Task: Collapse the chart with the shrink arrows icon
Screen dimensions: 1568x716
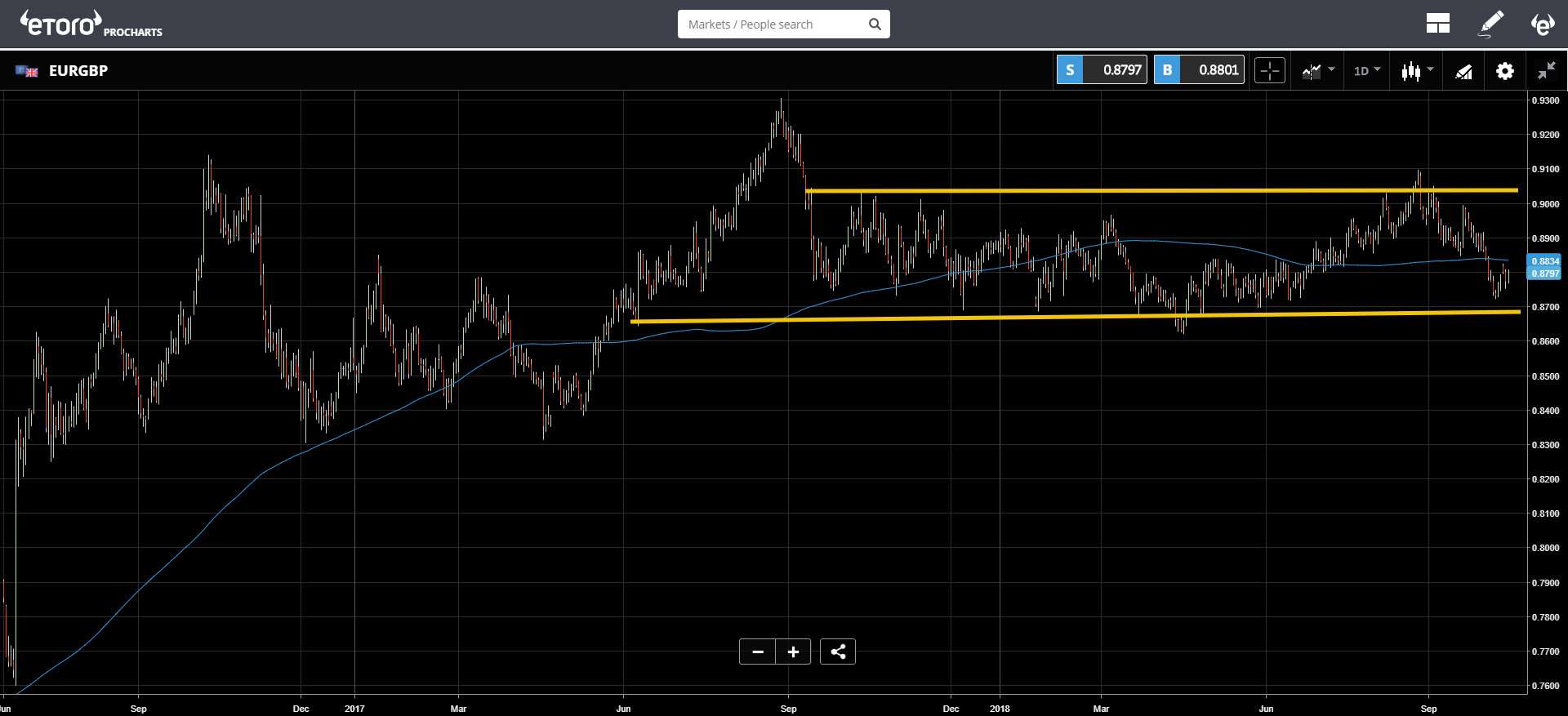Action: pyautogui.click(x=1546, y=71)
